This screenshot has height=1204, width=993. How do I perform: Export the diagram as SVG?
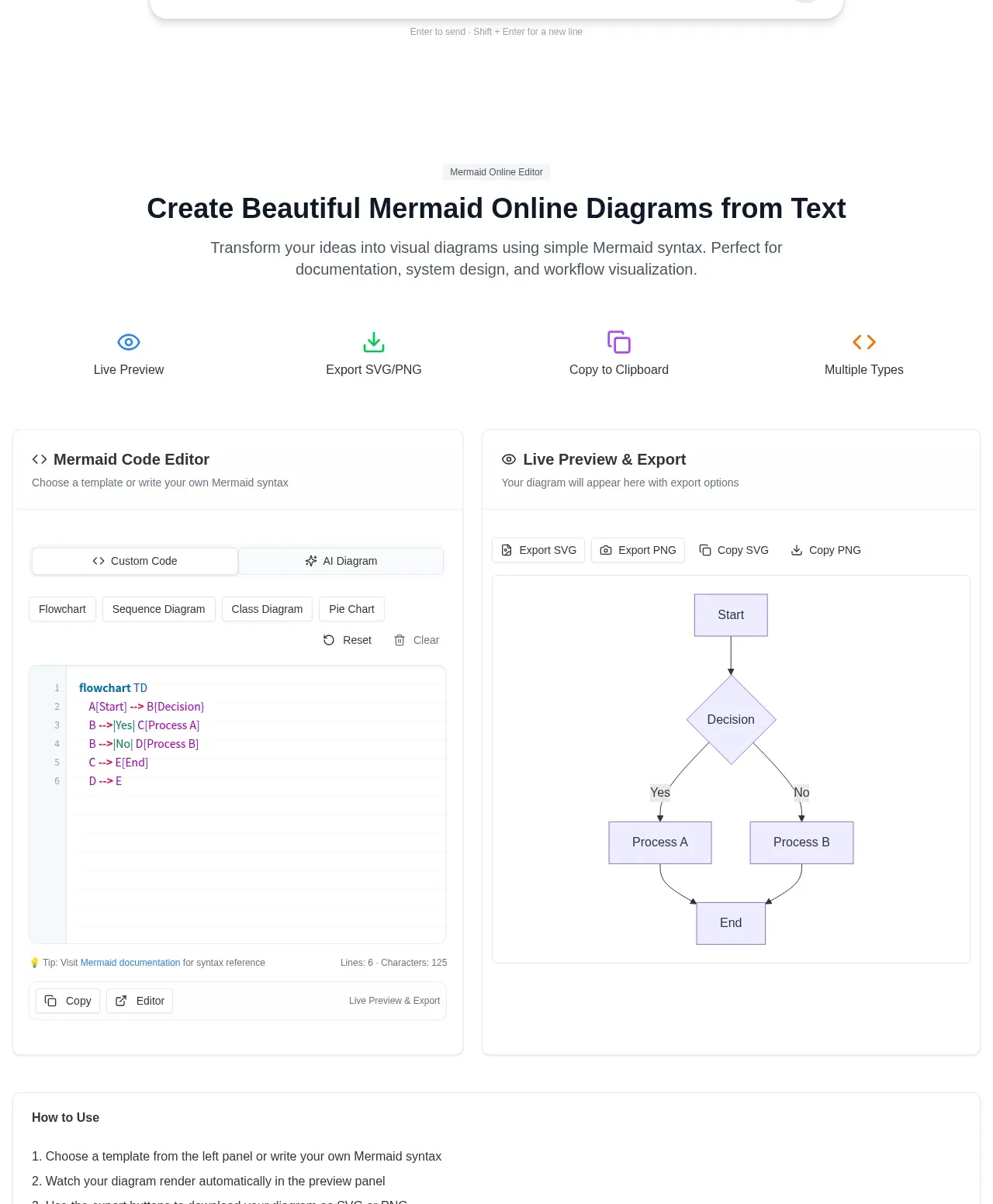[538, 550]
